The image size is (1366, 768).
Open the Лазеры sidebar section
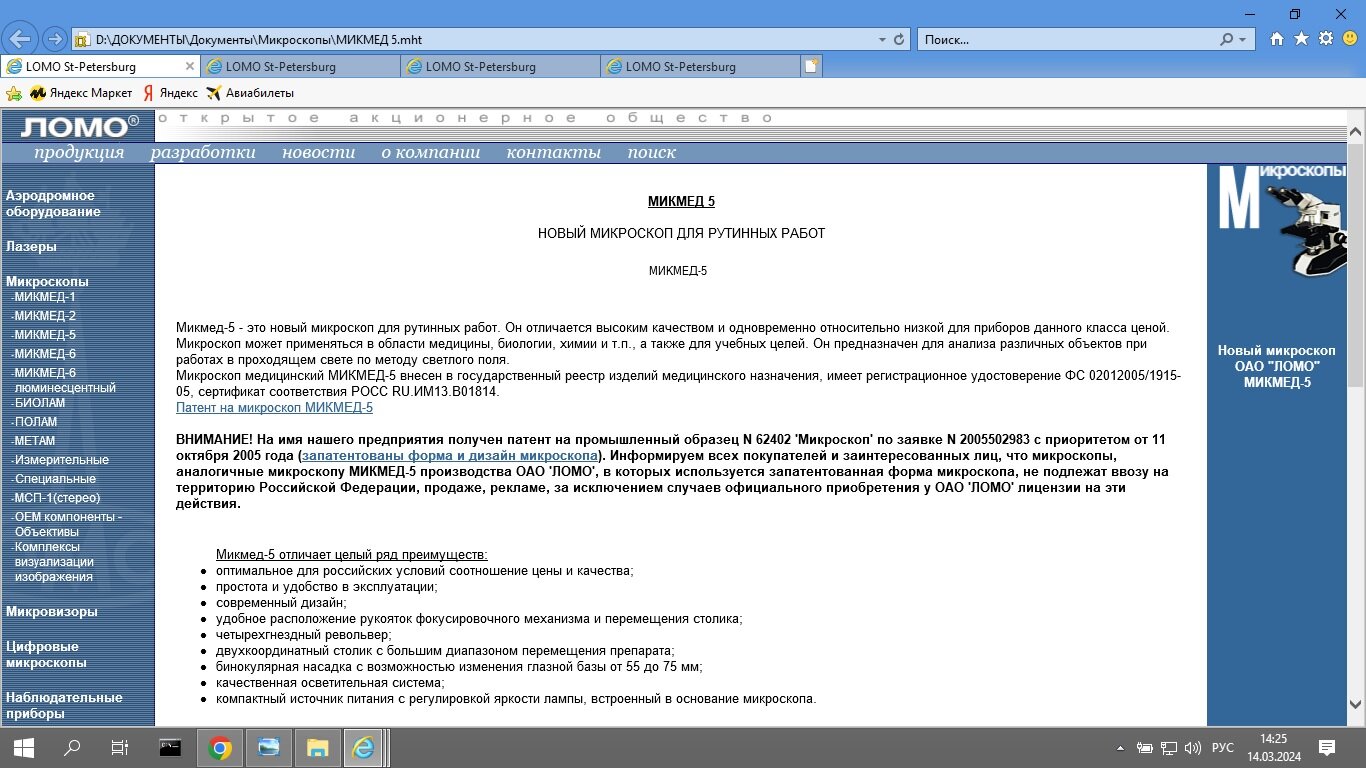click(x=31, y=247)
